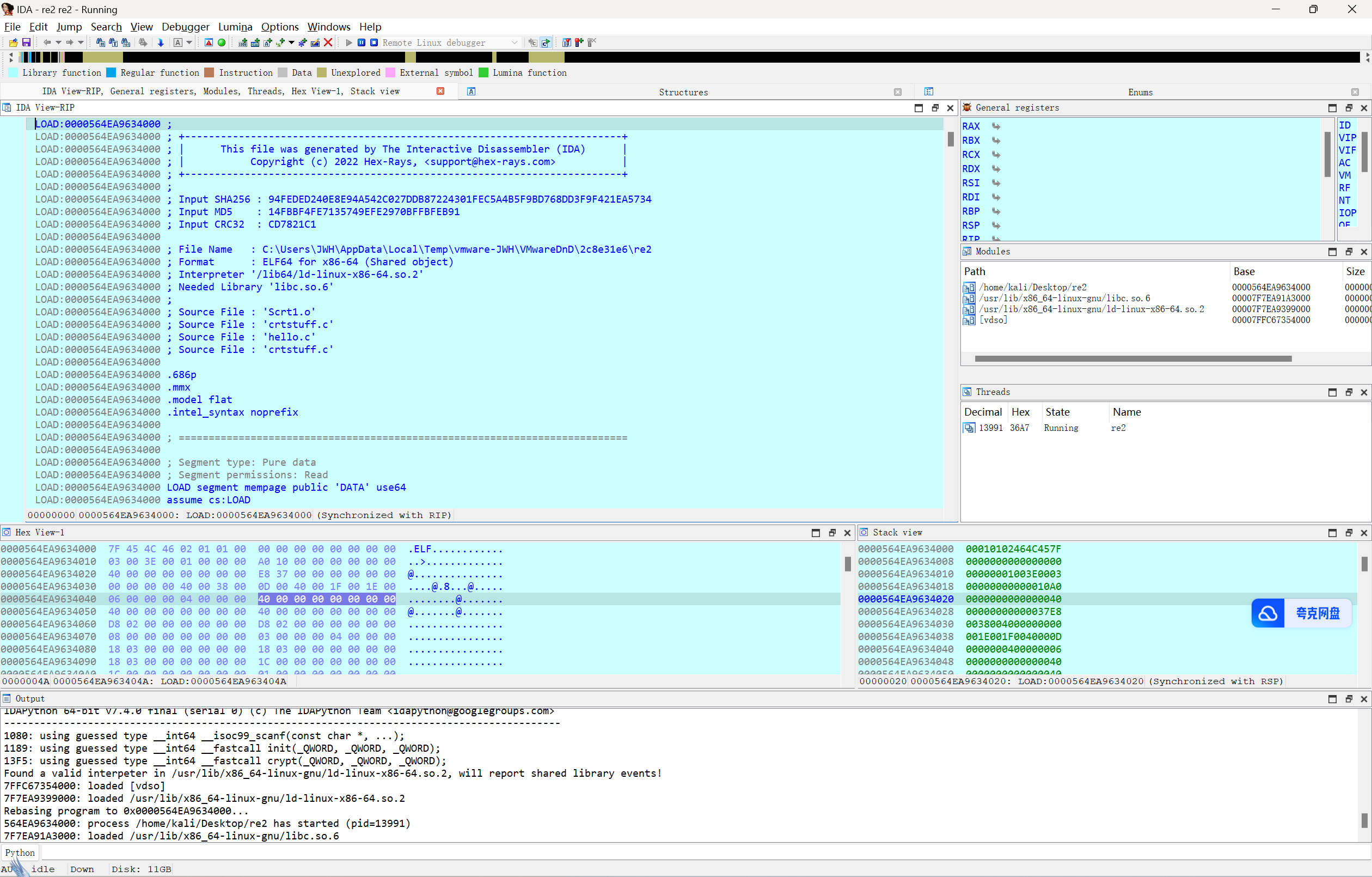Open the Lumina menu
The width and height of the screenshot is (1372, 877).
click(x=235, y=27)
